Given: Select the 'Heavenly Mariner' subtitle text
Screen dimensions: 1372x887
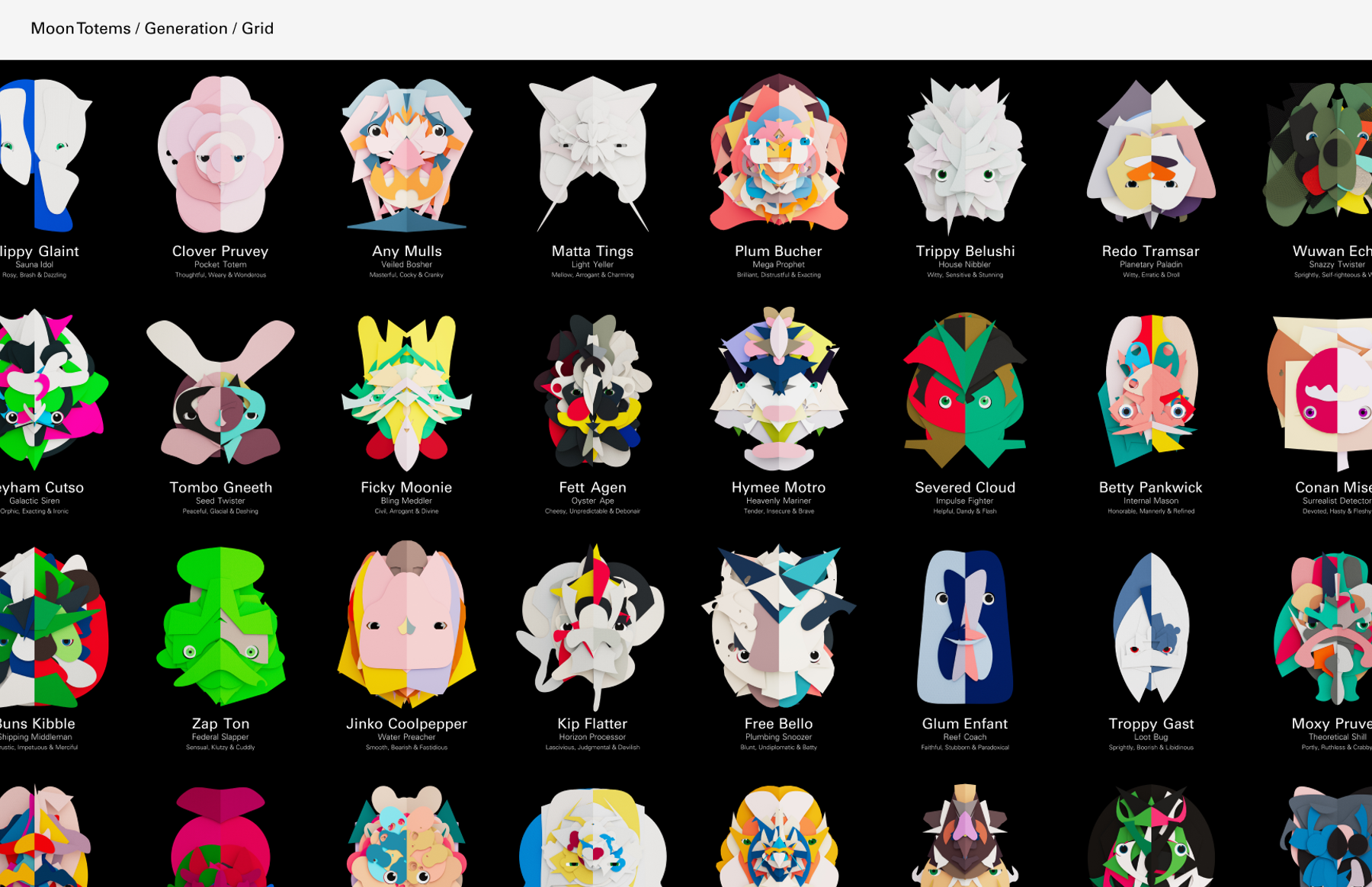Looking at the screenshot, I should click(778, 501).
